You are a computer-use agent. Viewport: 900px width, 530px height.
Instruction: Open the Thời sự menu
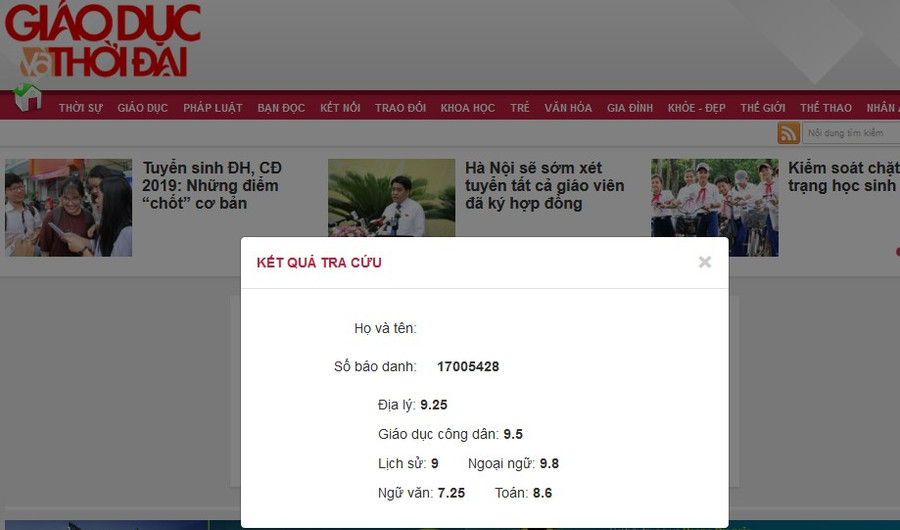point(80,108)
